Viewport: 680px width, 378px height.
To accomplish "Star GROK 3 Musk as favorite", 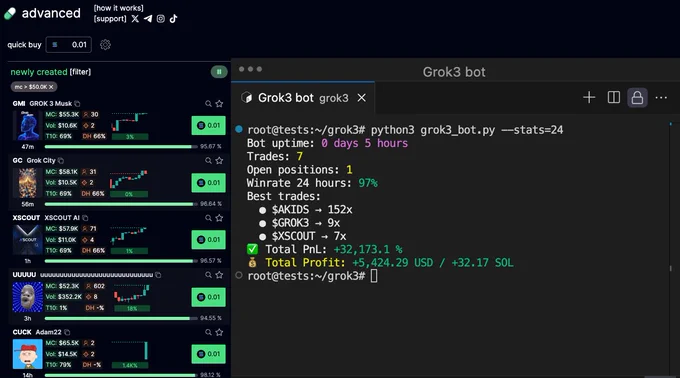I will [x=219, y=104].
